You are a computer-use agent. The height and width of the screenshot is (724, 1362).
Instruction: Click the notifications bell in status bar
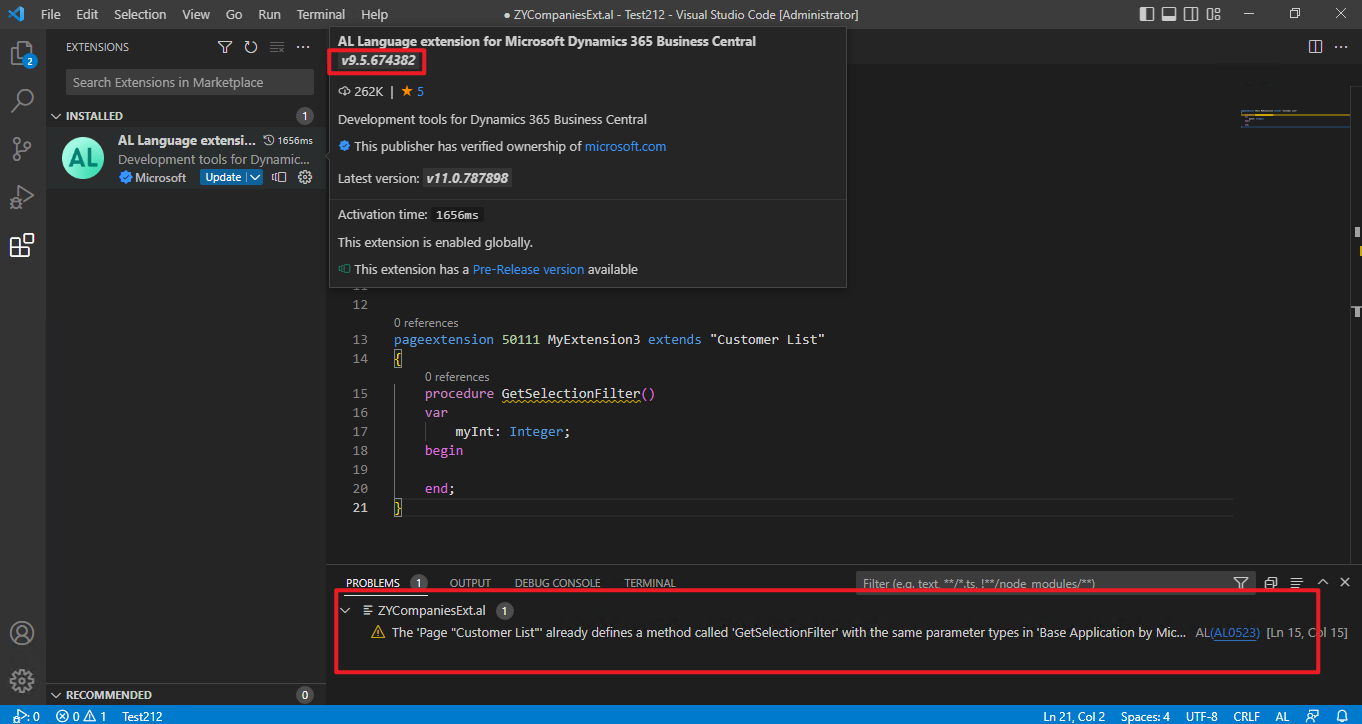pos(1341,716)
